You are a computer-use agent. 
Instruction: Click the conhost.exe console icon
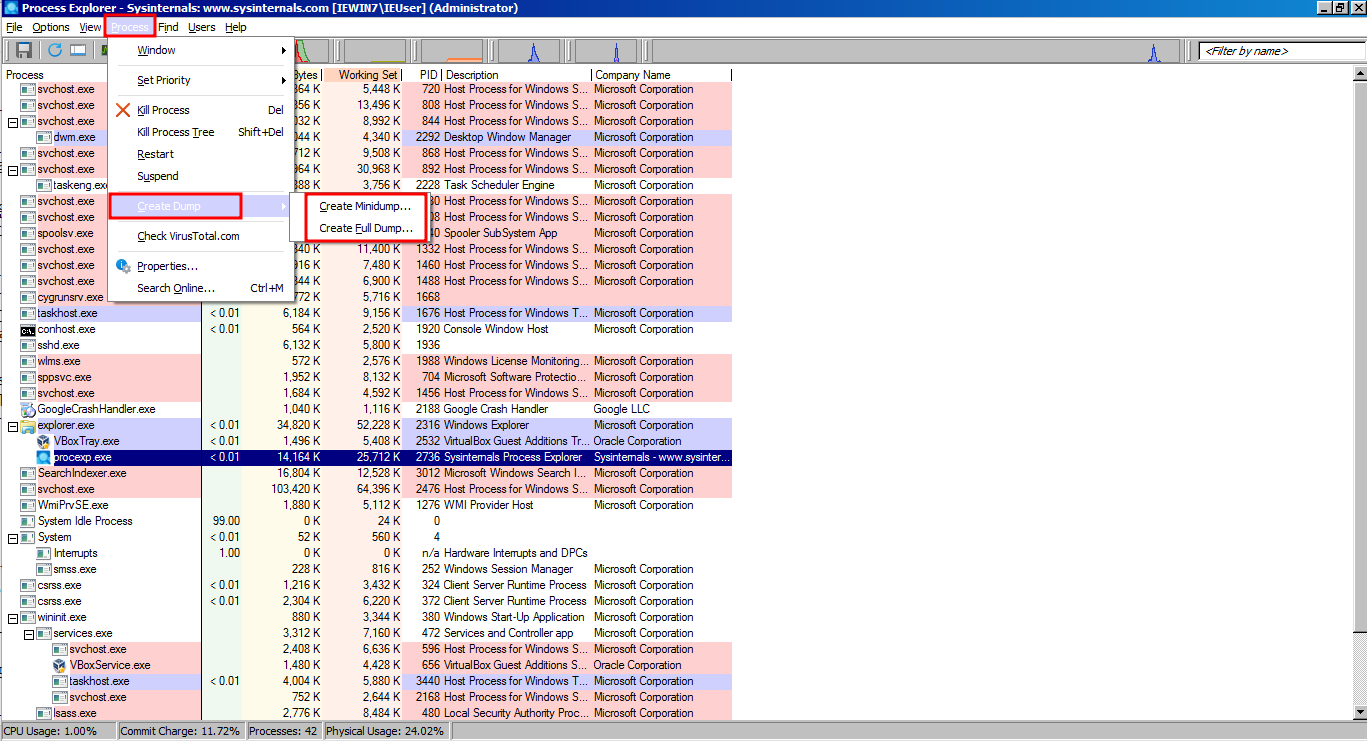[28, 329]
